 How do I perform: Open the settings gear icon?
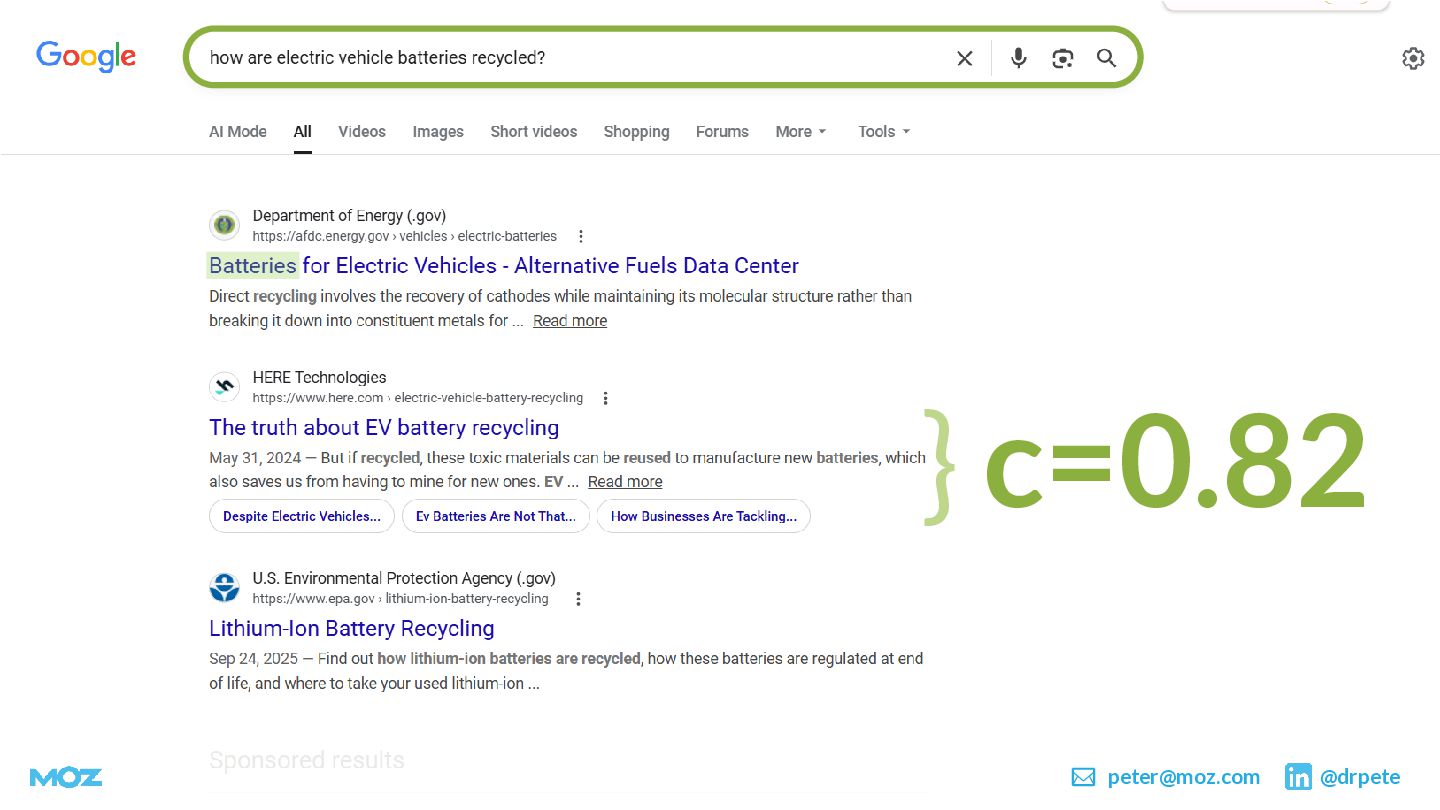(x=1412, y=58)
